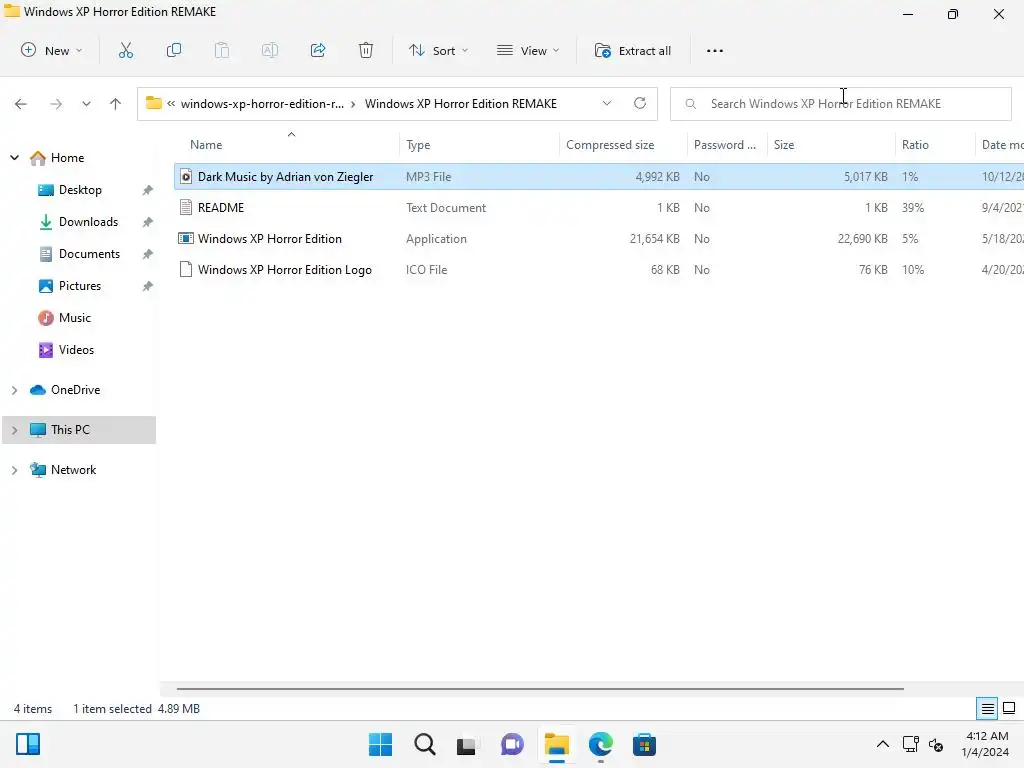
Task: Open the New dropdown menu
Action: click(x=52, y=50)
